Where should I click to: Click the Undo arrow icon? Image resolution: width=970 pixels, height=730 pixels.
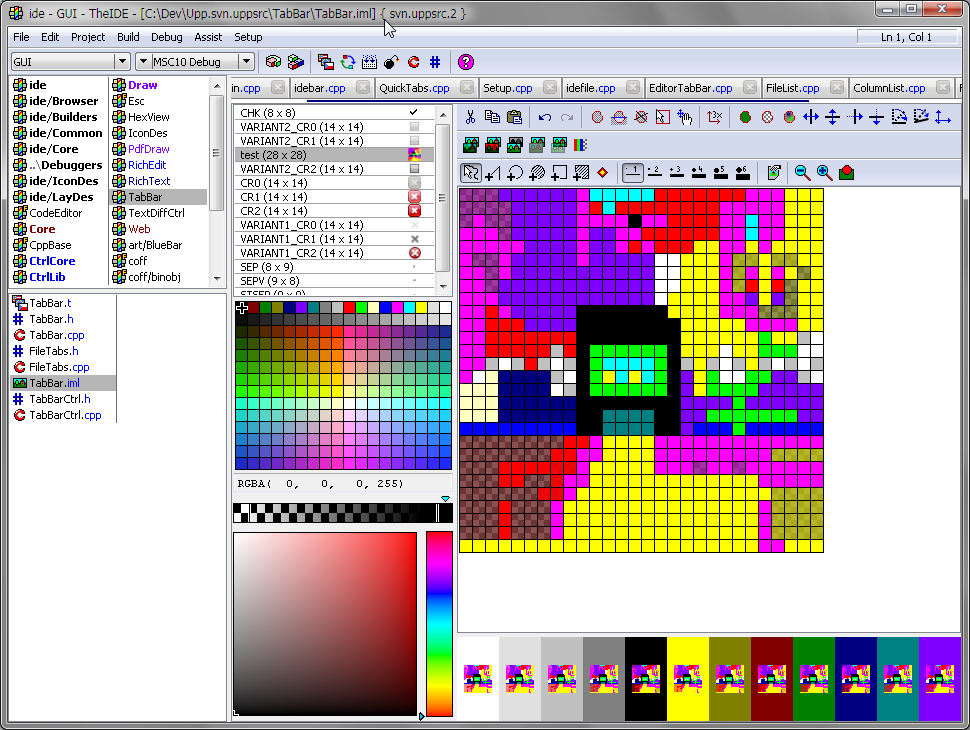(544, 117)
